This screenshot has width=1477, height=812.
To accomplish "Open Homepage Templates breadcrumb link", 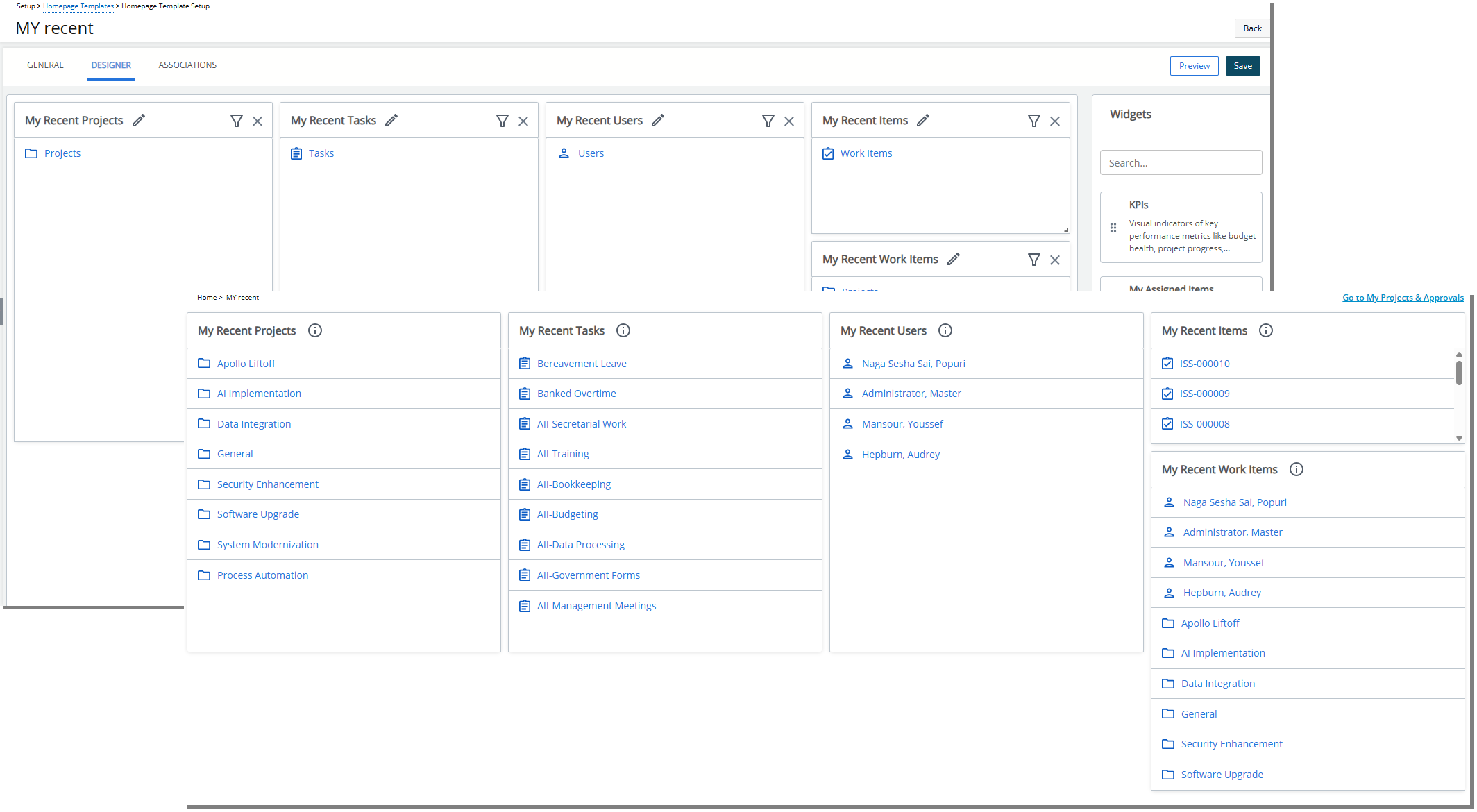I will tap(78, 6).
